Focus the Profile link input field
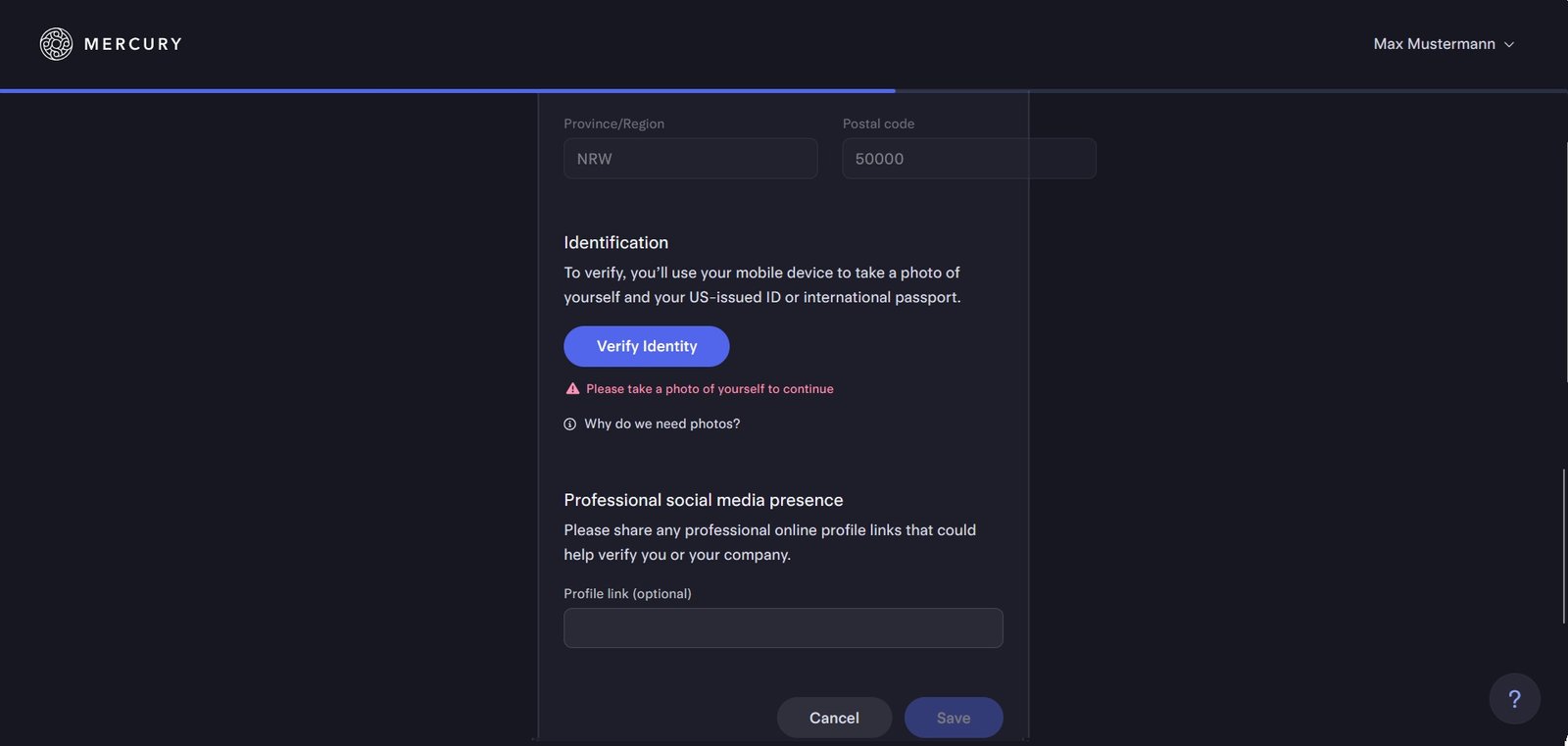The width and height of the screenshot is (1568, 746). coord(783,628)
